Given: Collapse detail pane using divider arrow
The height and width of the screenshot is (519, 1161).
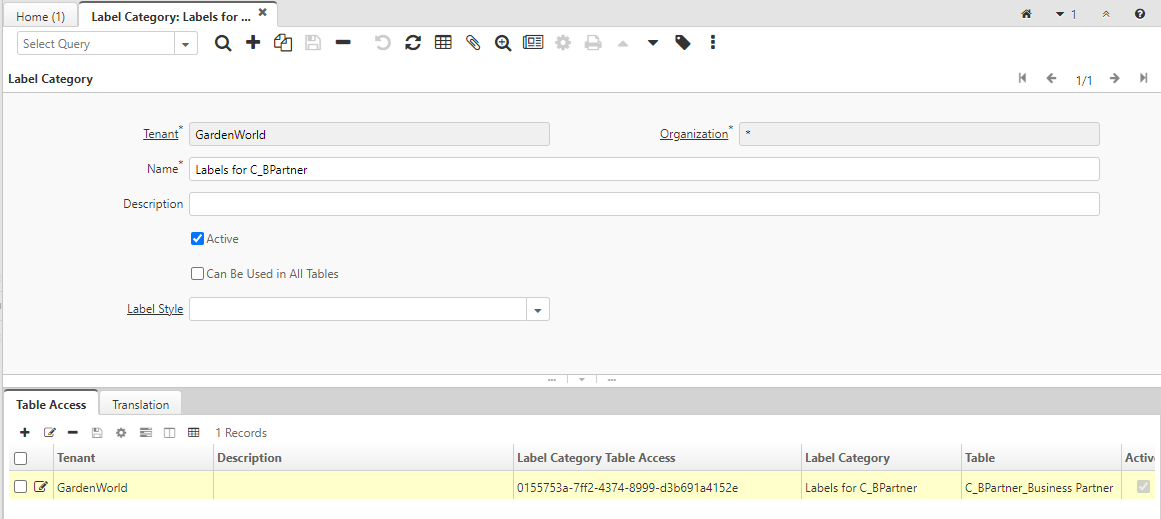Looking at the screenshot, I should [x=582, y=379].
